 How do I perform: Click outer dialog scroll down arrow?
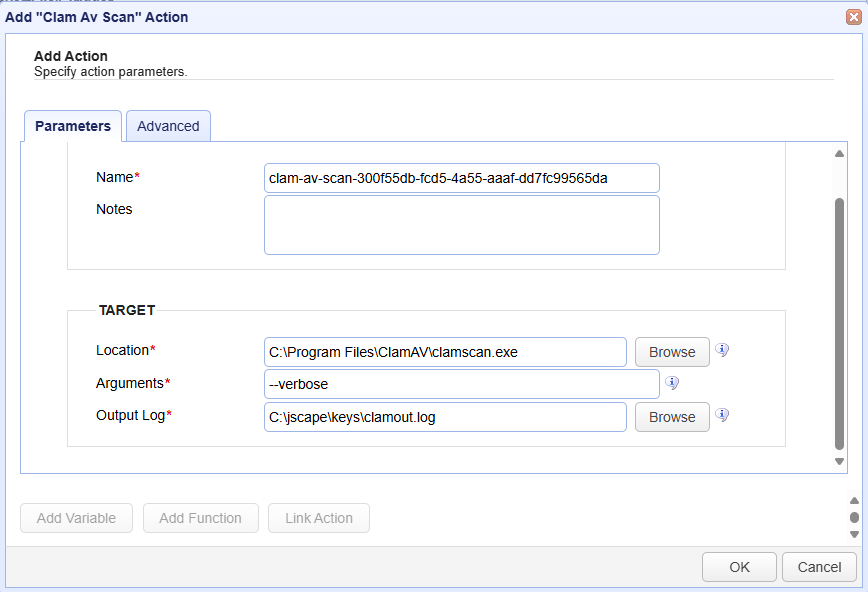tap(854, 534)
